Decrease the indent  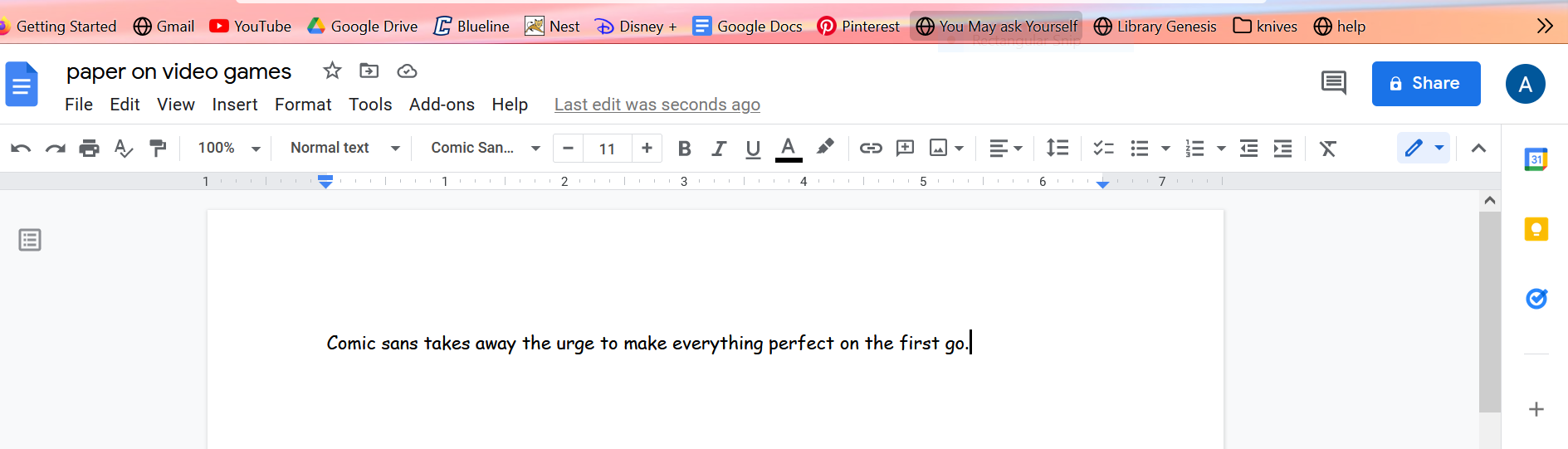coord(1248,149)
